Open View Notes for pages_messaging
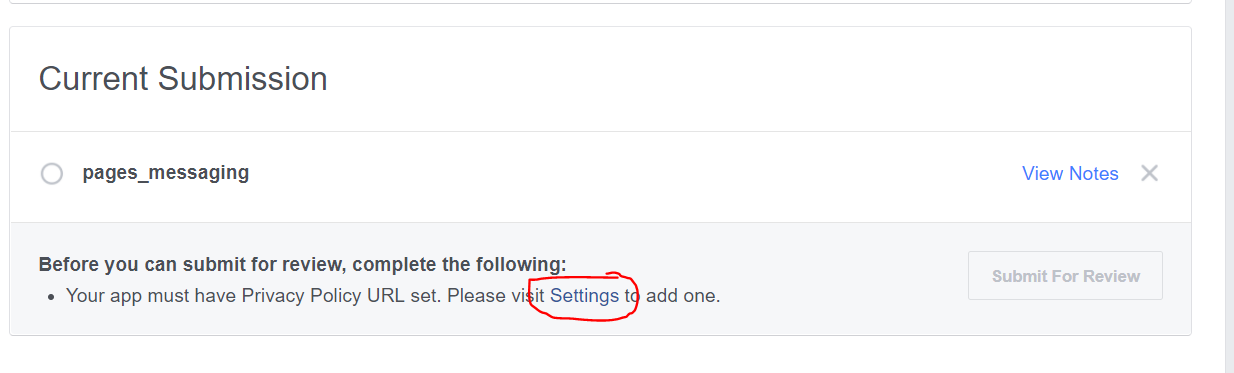This screenshot has width=1234, height=373. [x=1070, y=173]
